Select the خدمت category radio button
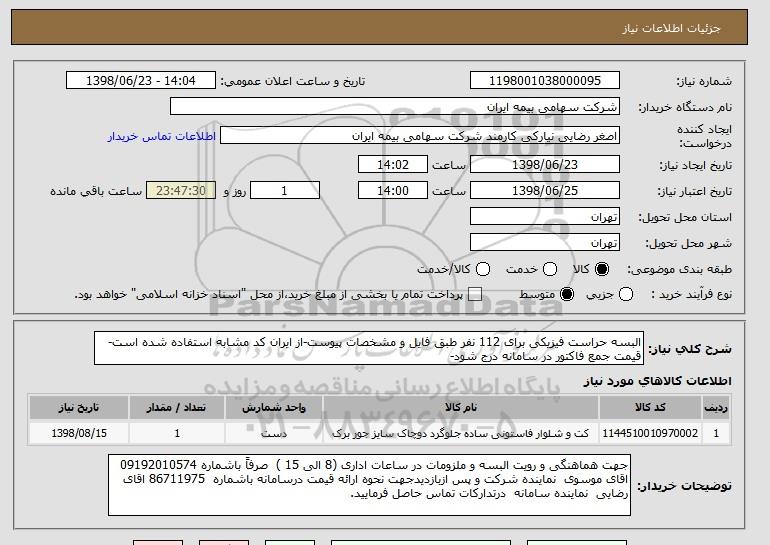This screenshot has height=545, width=770. click(550, 269)
